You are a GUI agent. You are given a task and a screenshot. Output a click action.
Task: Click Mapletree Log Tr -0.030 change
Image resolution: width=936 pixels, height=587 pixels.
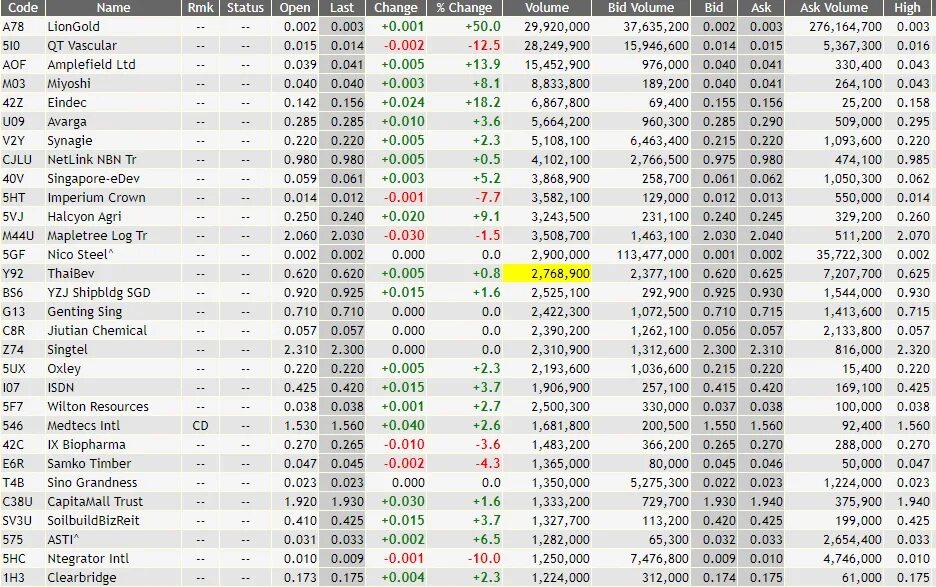point(404,236)
